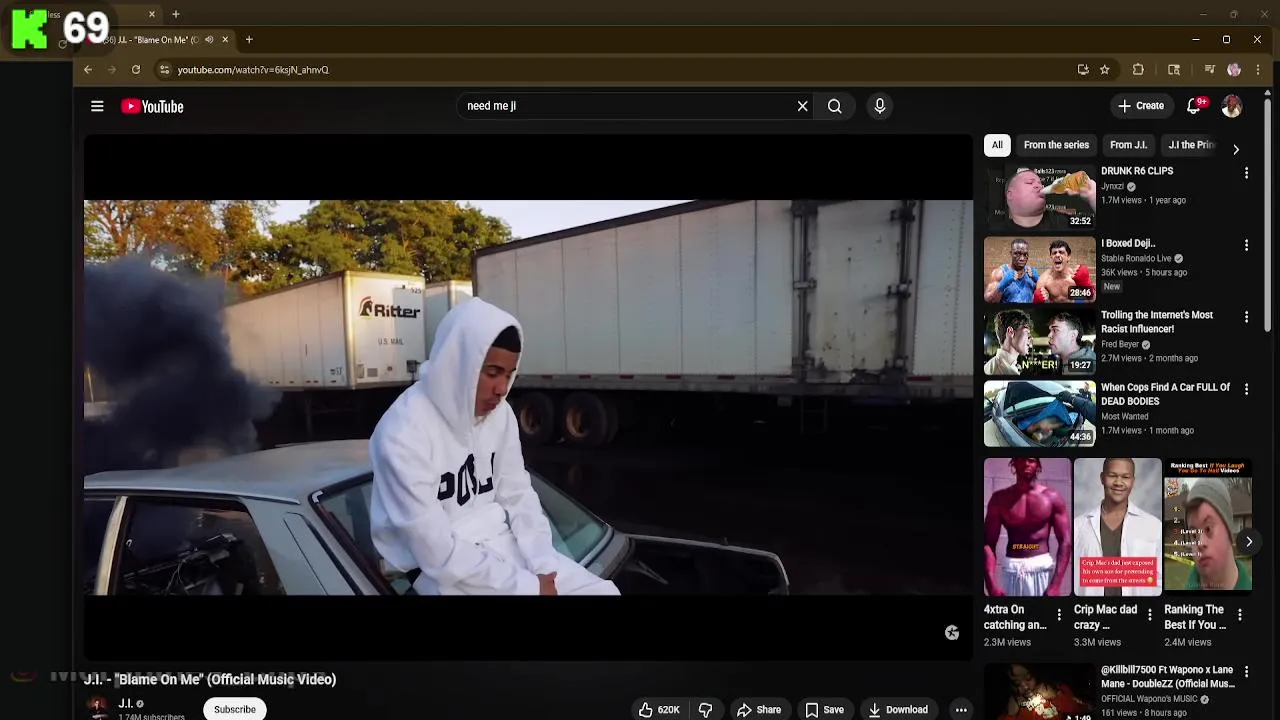Open options for the Most Wanted video
The height and width of the screenshot is (720, 1280).
(x=1246, y=389)
